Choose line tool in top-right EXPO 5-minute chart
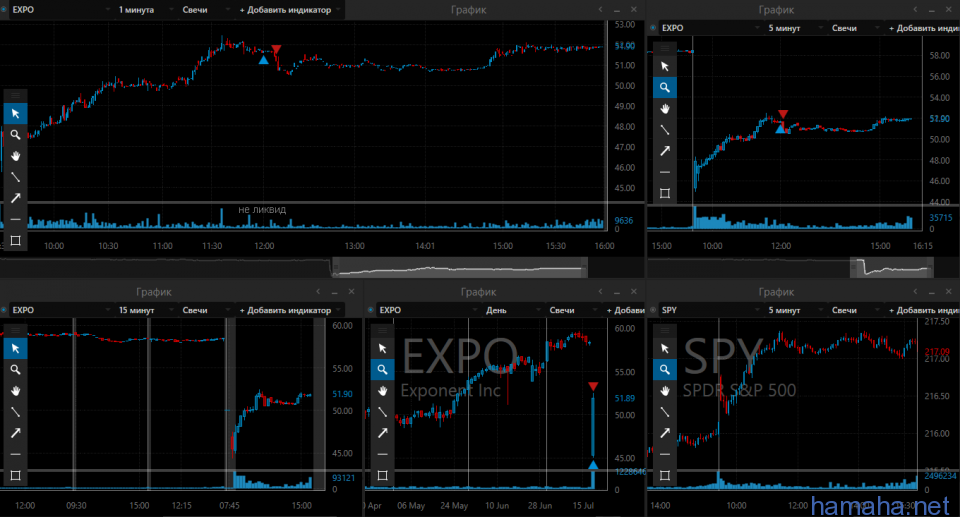 665,130
